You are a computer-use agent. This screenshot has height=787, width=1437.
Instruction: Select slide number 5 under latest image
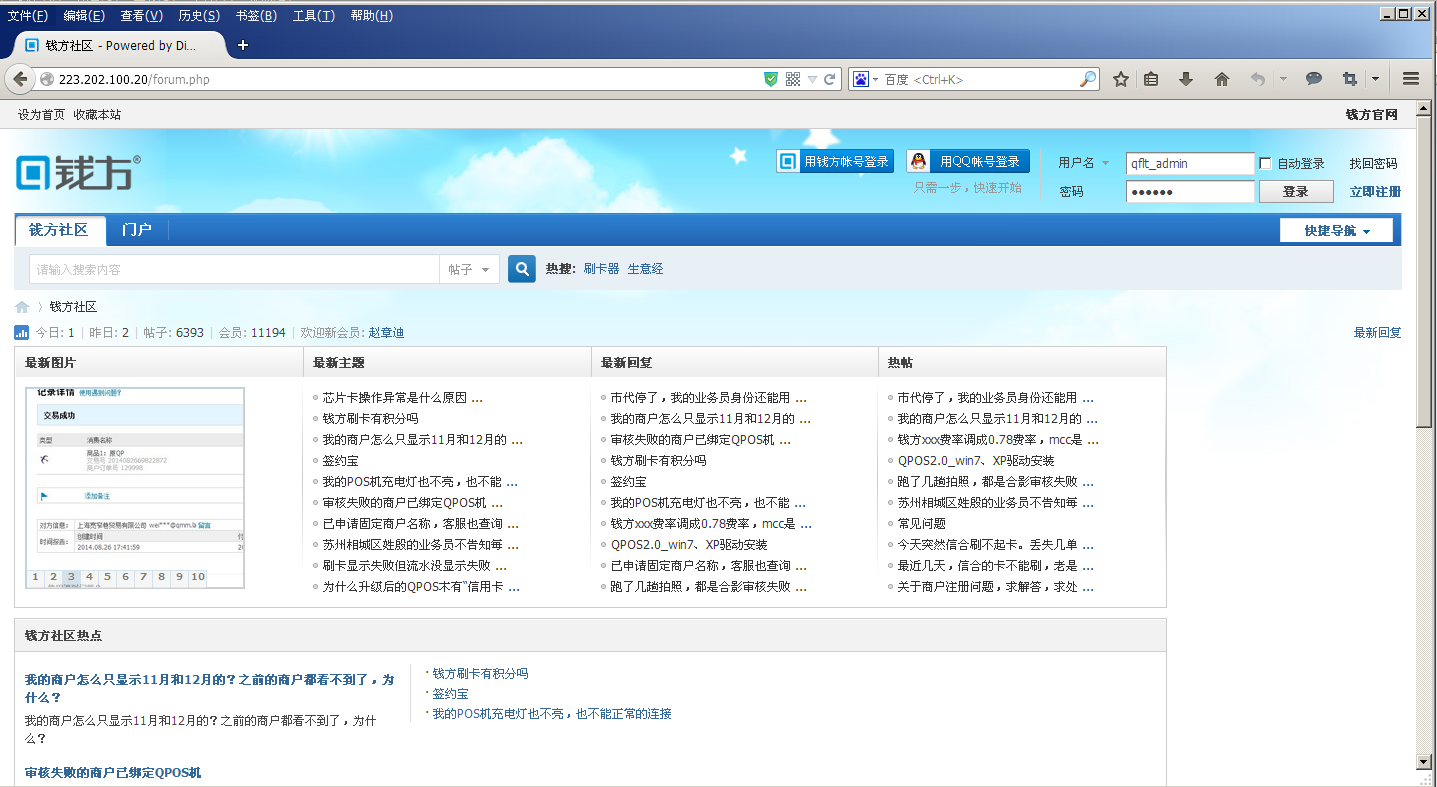pos(107,577)
